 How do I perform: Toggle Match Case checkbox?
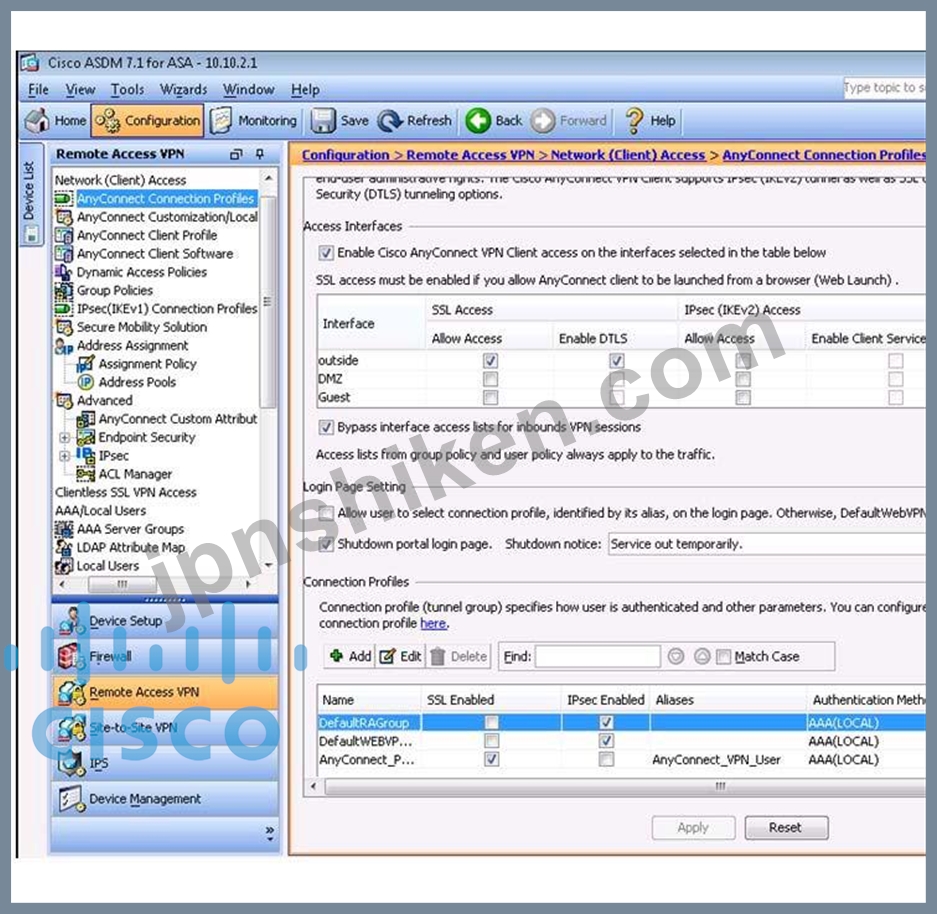click(723, 657)
